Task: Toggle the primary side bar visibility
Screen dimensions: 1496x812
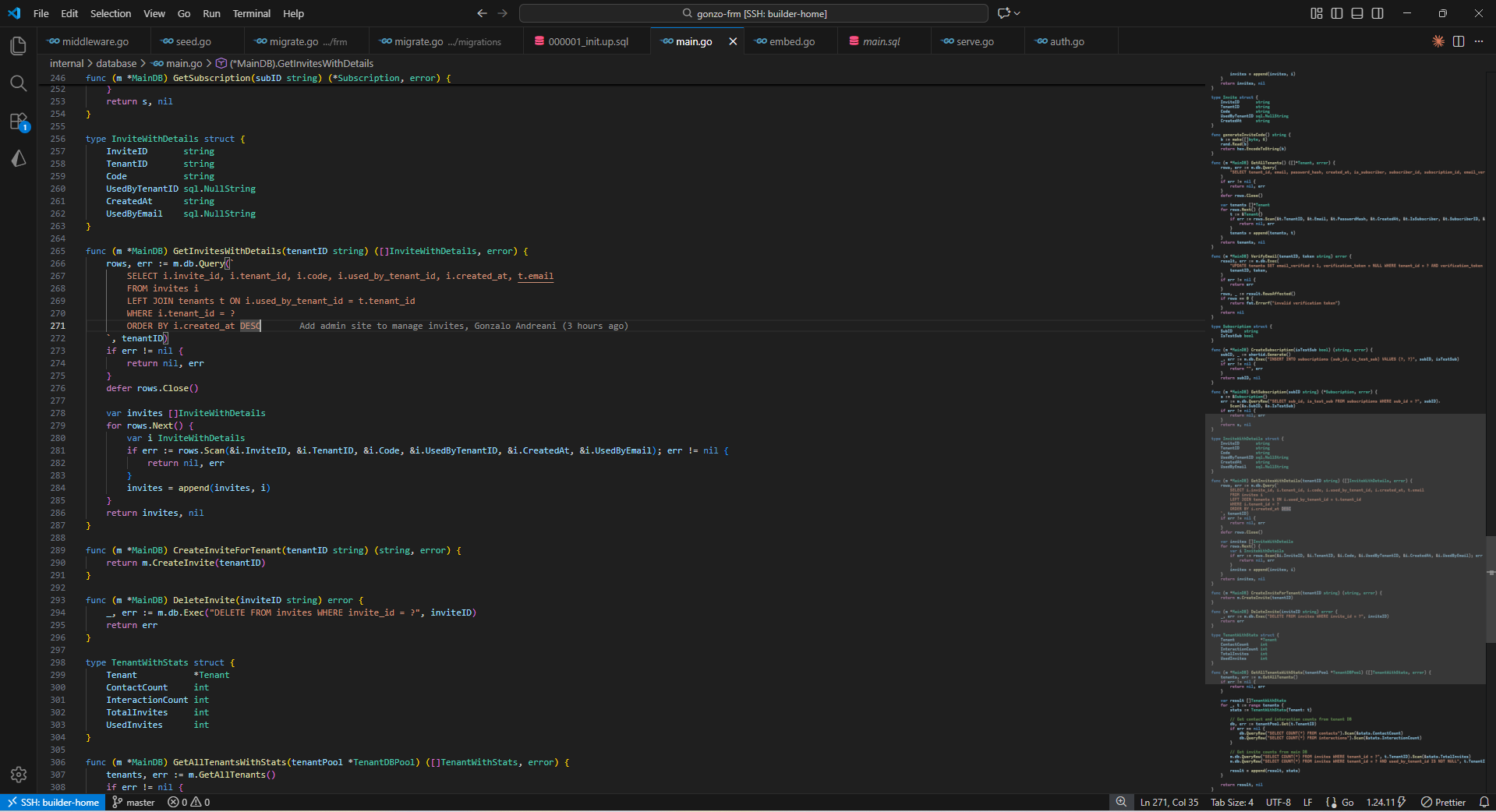Action: pos(1336,13)
